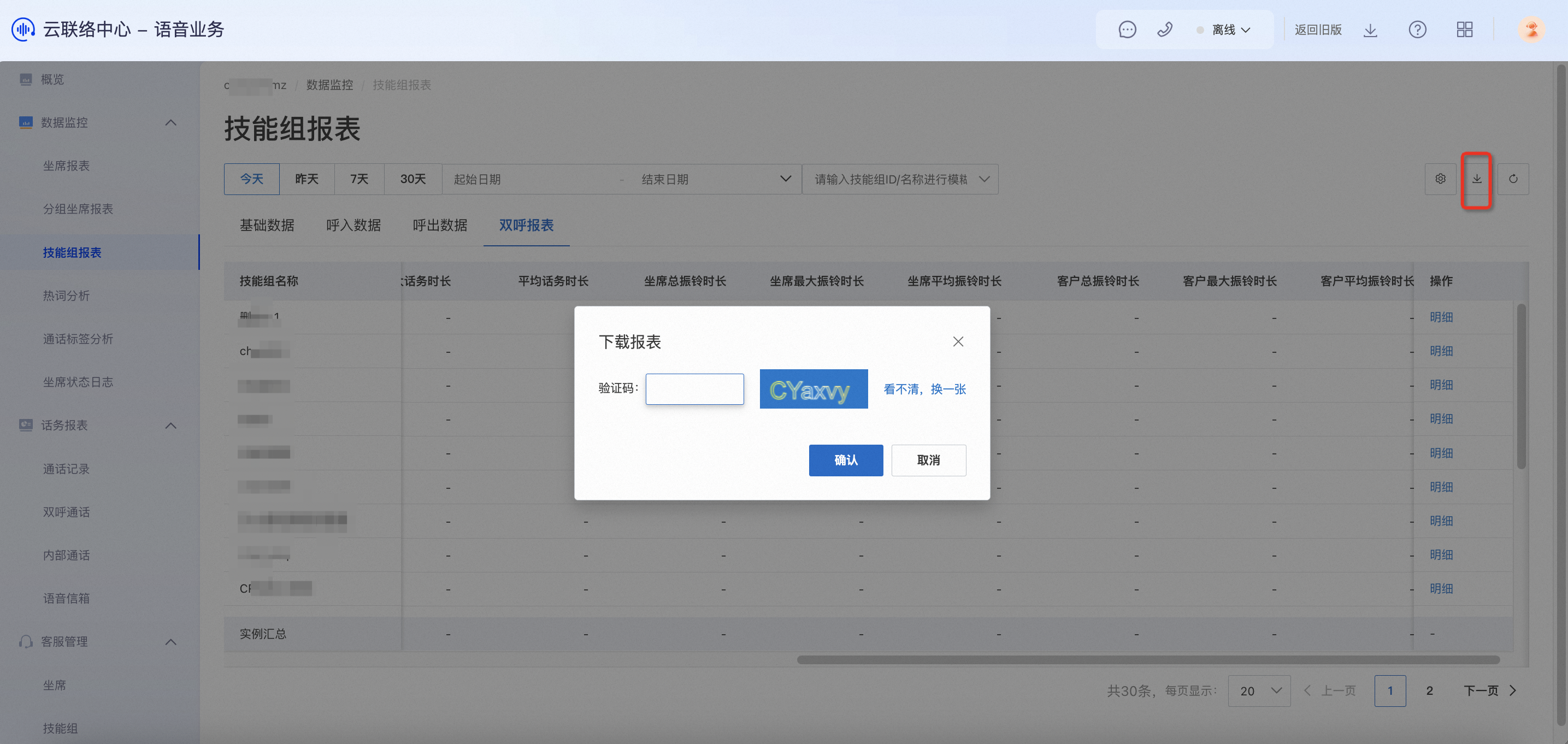Click the user avatar
This screenshot has width=1568, height=744.
click(1530, 29)
